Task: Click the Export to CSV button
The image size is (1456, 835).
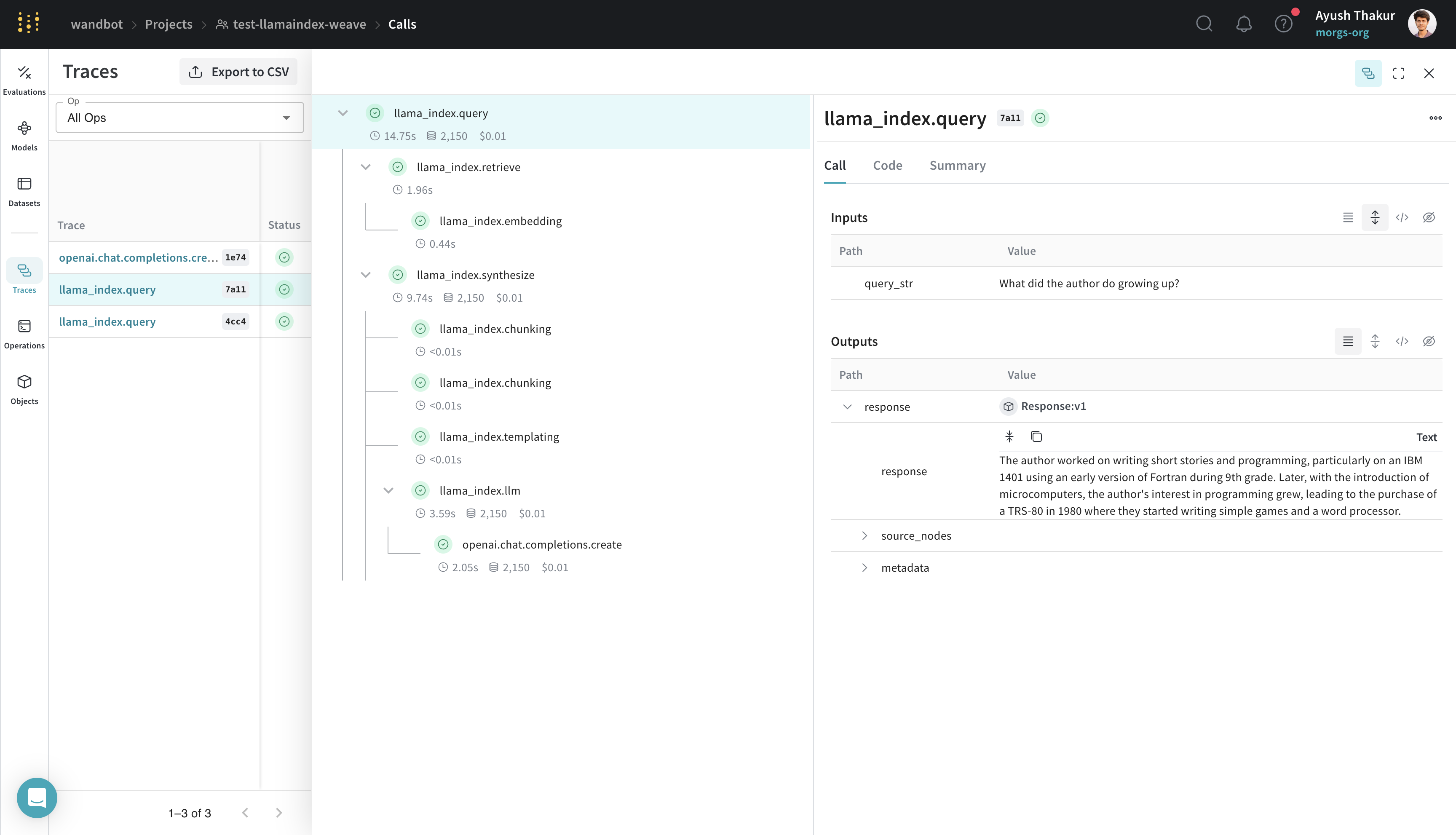Action: coord(238,72)
